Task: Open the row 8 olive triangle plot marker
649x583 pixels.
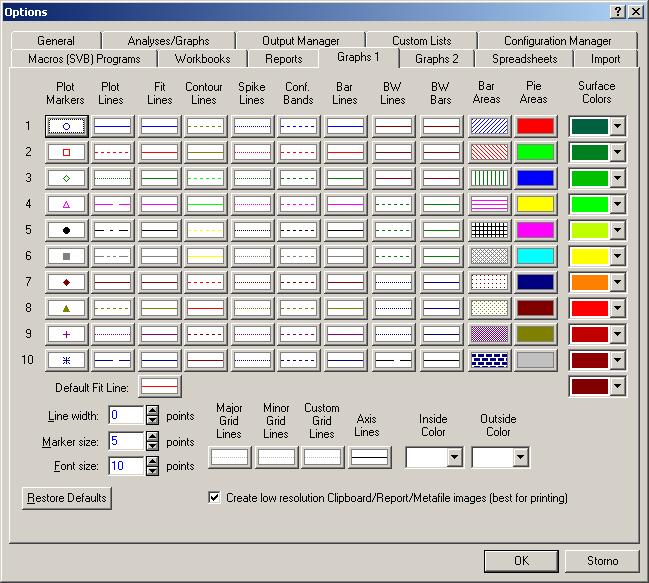Action: tap(66, 308)
